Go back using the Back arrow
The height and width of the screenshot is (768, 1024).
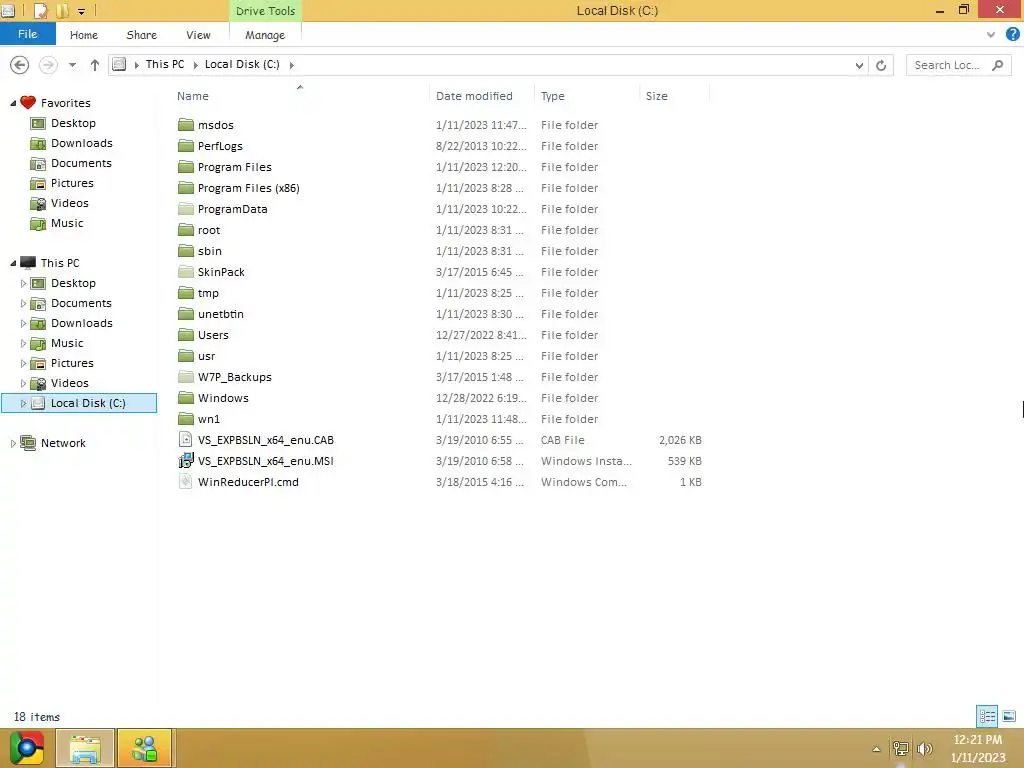(20, 65)
